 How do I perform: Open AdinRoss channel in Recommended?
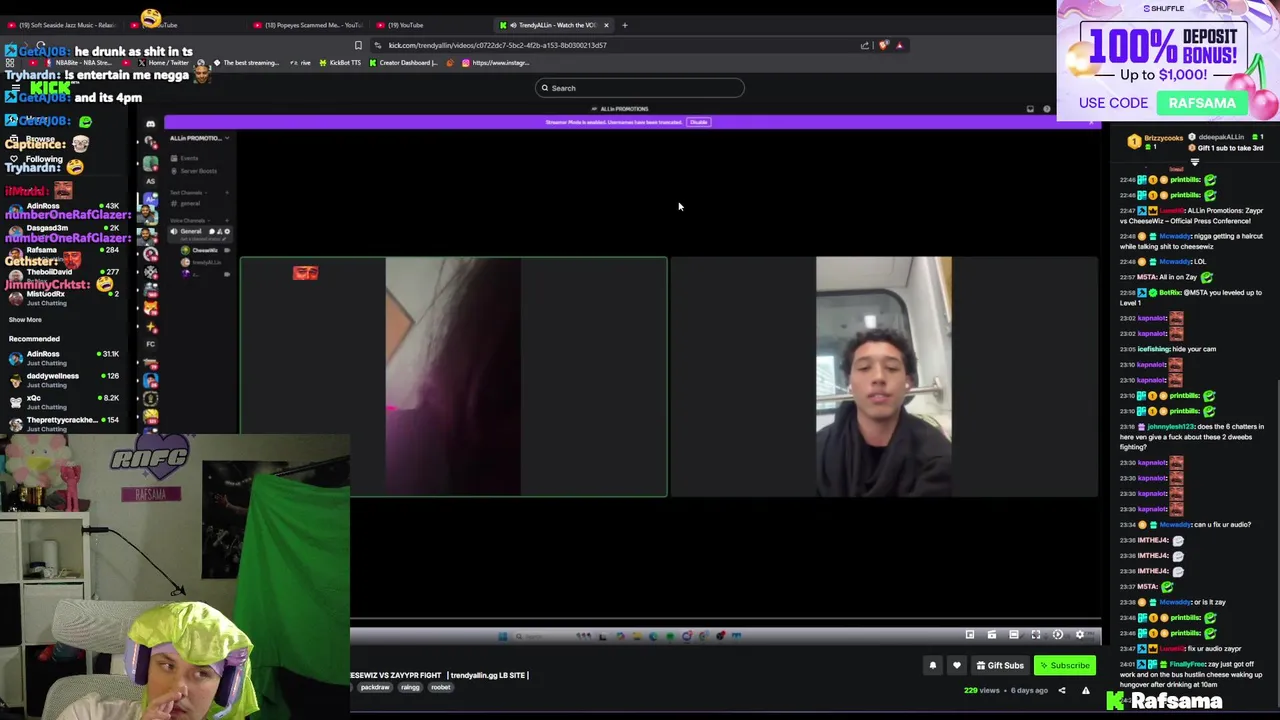tap(65, 358)
